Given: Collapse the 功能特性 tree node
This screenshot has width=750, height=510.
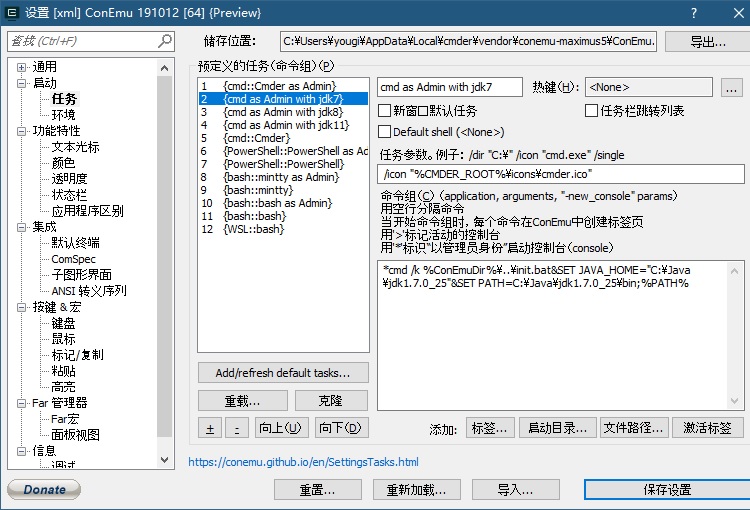Looking at the screenshot, I should [x=21, y=131].
